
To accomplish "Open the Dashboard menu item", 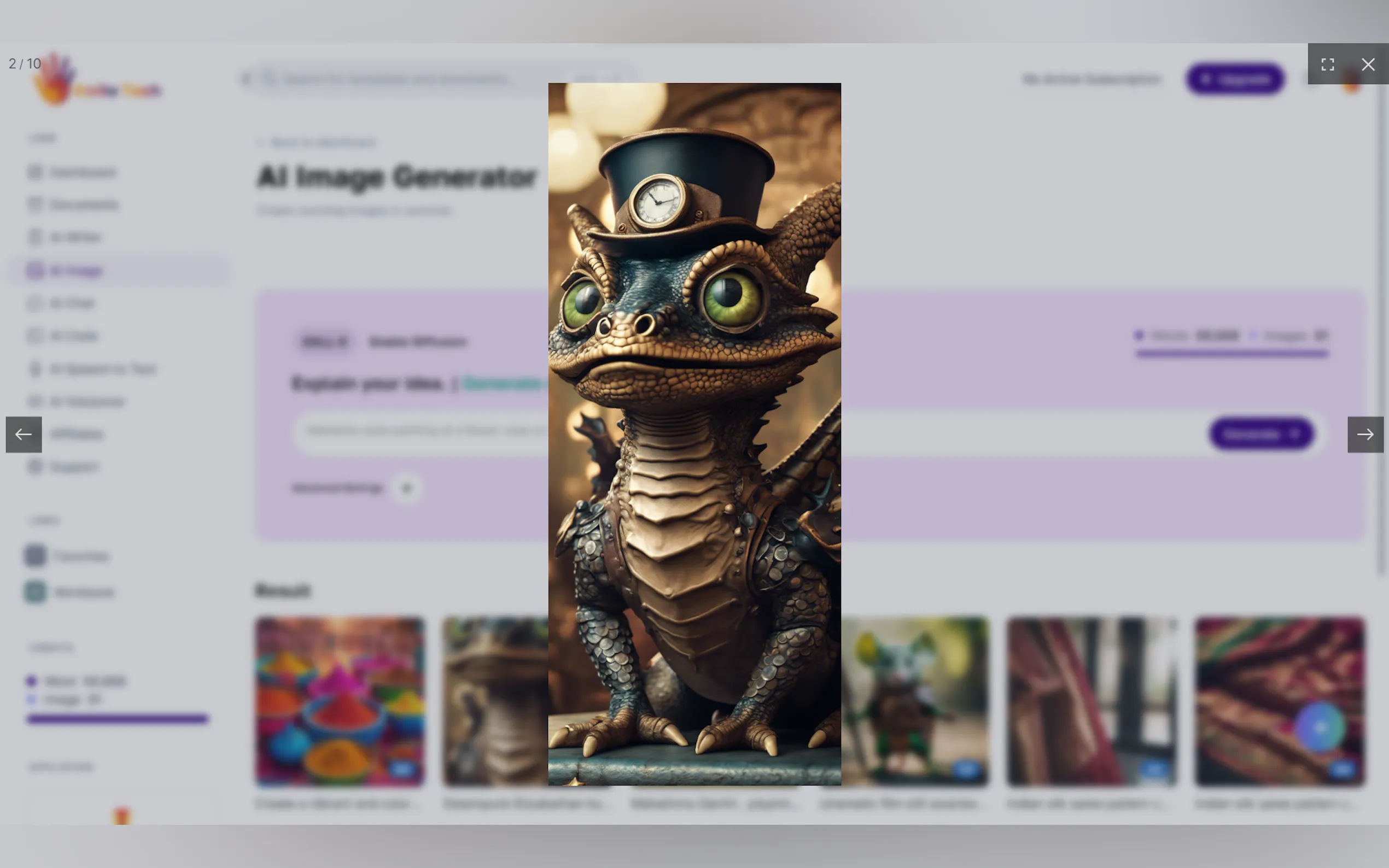I will (x=82, y=172).
